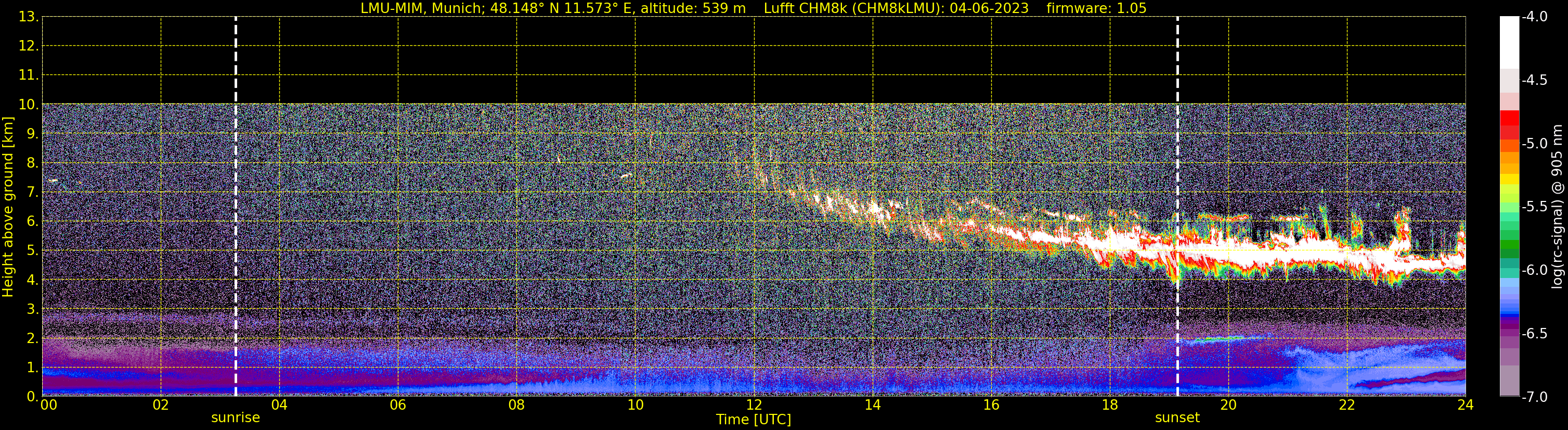Click the sunrise label below the time axis
1568x430 pixels.
pyautogui.click(x=236, y=418)
